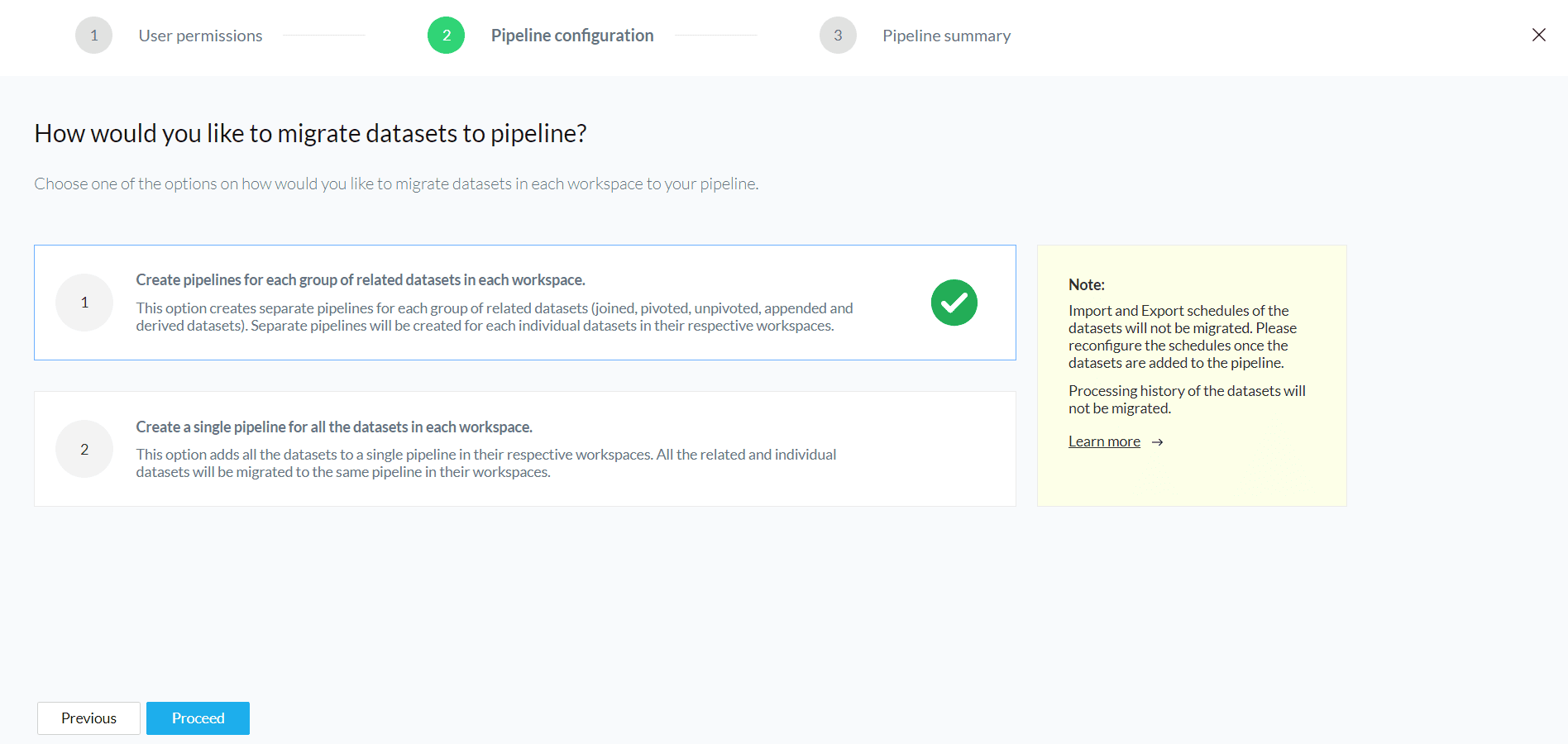Choose 'Create a single pipeline' option title

pyautogui.click(x=333, y=427)
